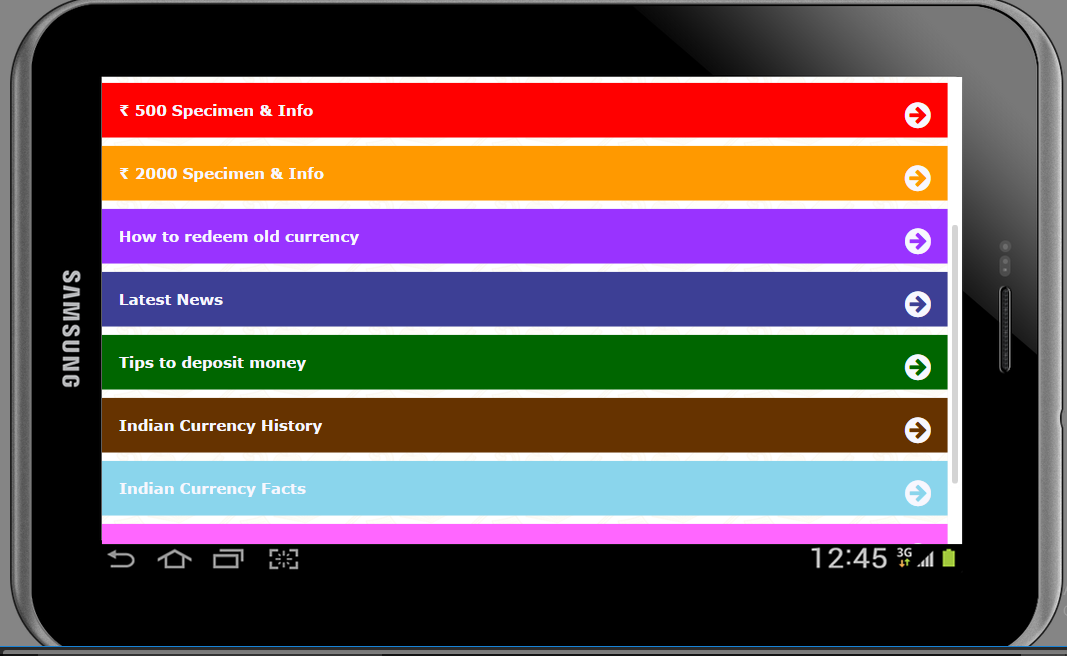
Task: Open Indian Currency Facts
Action: pyautogui.click(x=525, y=489)
